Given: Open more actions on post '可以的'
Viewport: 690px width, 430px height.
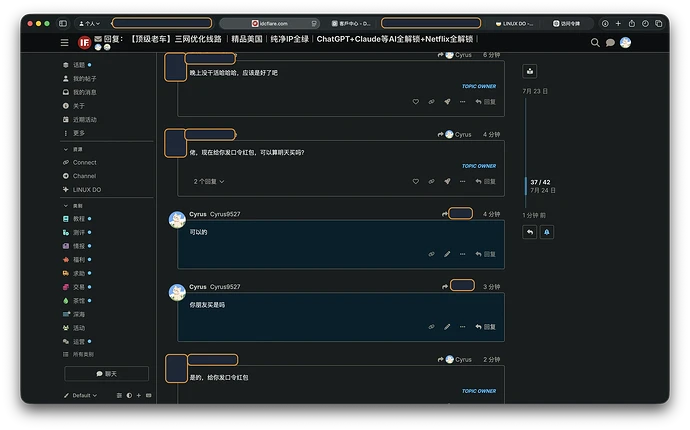Looking at the screenshot, I should (x=462, y=254).
